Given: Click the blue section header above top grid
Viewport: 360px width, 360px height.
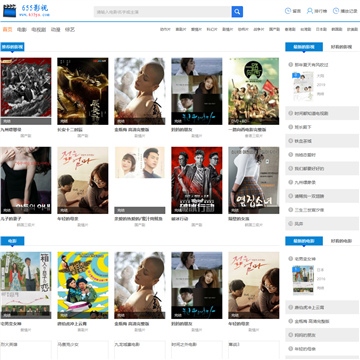Looking at the screenshot, I should 12,47.
